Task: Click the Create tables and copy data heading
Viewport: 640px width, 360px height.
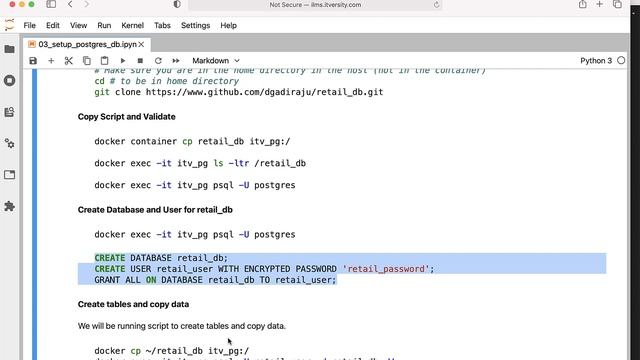Action: click(x=133, y=304)
